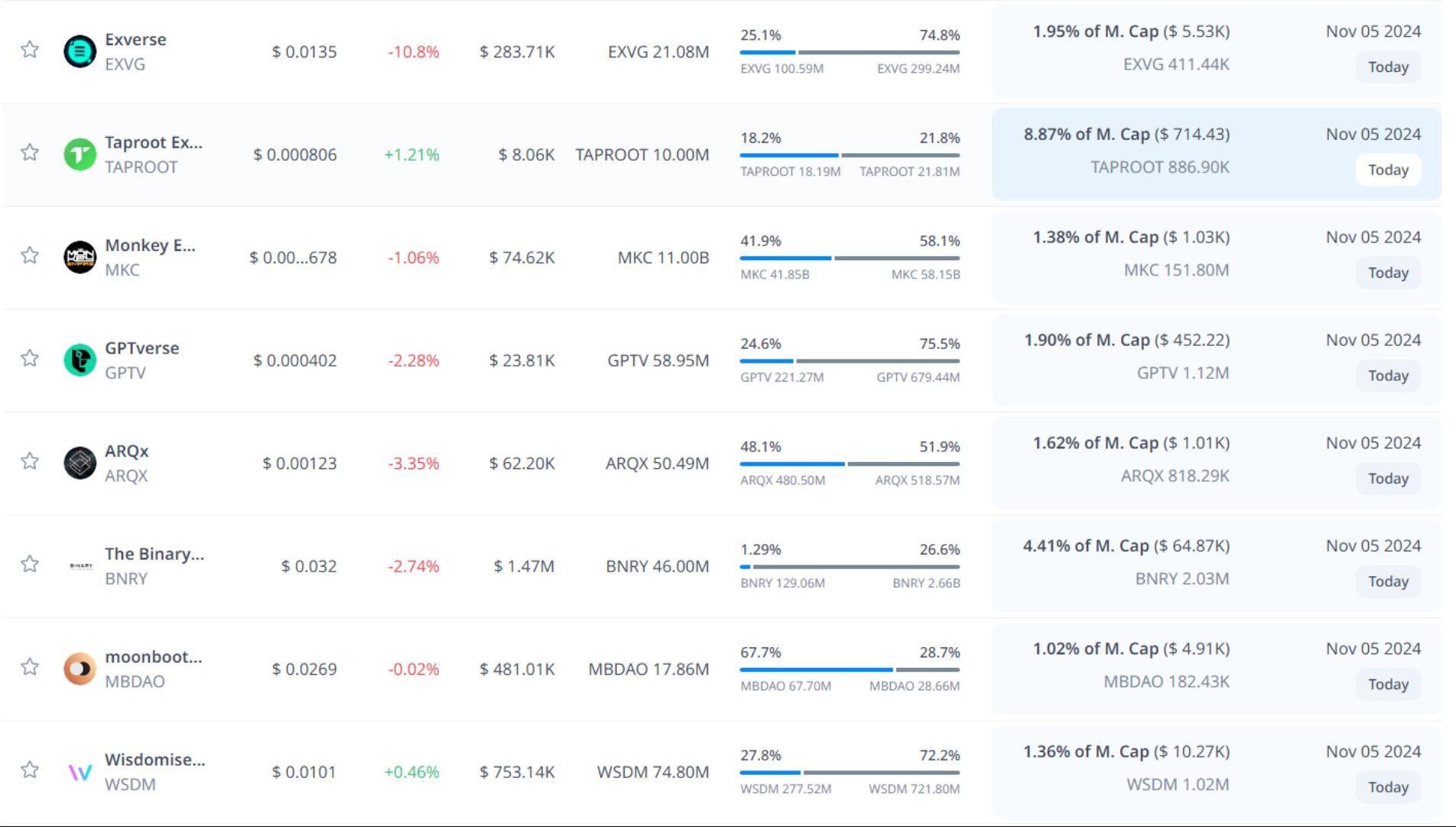Click the BNRY 1.29% unlock progress bar
1456x827 pixels.
(x=849, y=567)
